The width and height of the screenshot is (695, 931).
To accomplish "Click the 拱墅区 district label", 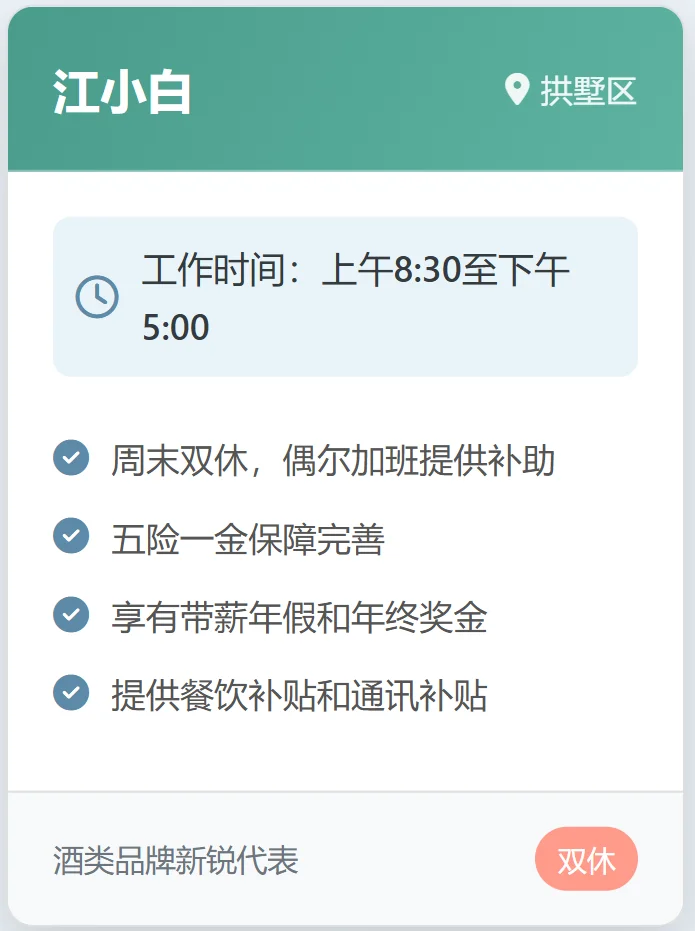I will click(588, 91).
